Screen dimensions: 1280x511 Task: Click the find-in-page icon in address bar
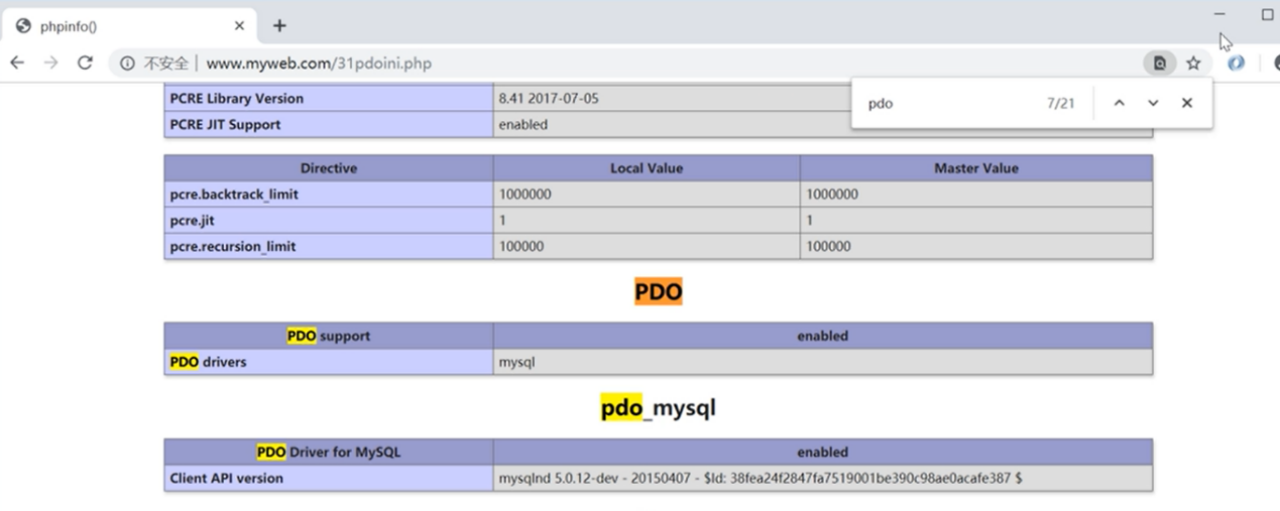click(x=1160, y=63)
